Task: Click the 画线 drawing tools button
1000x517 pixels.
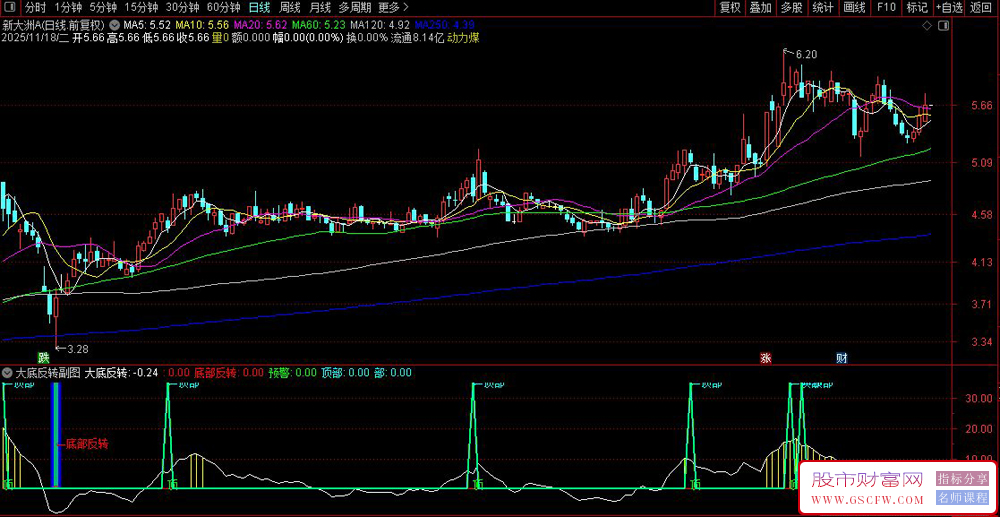Action: tap(854, 7)
